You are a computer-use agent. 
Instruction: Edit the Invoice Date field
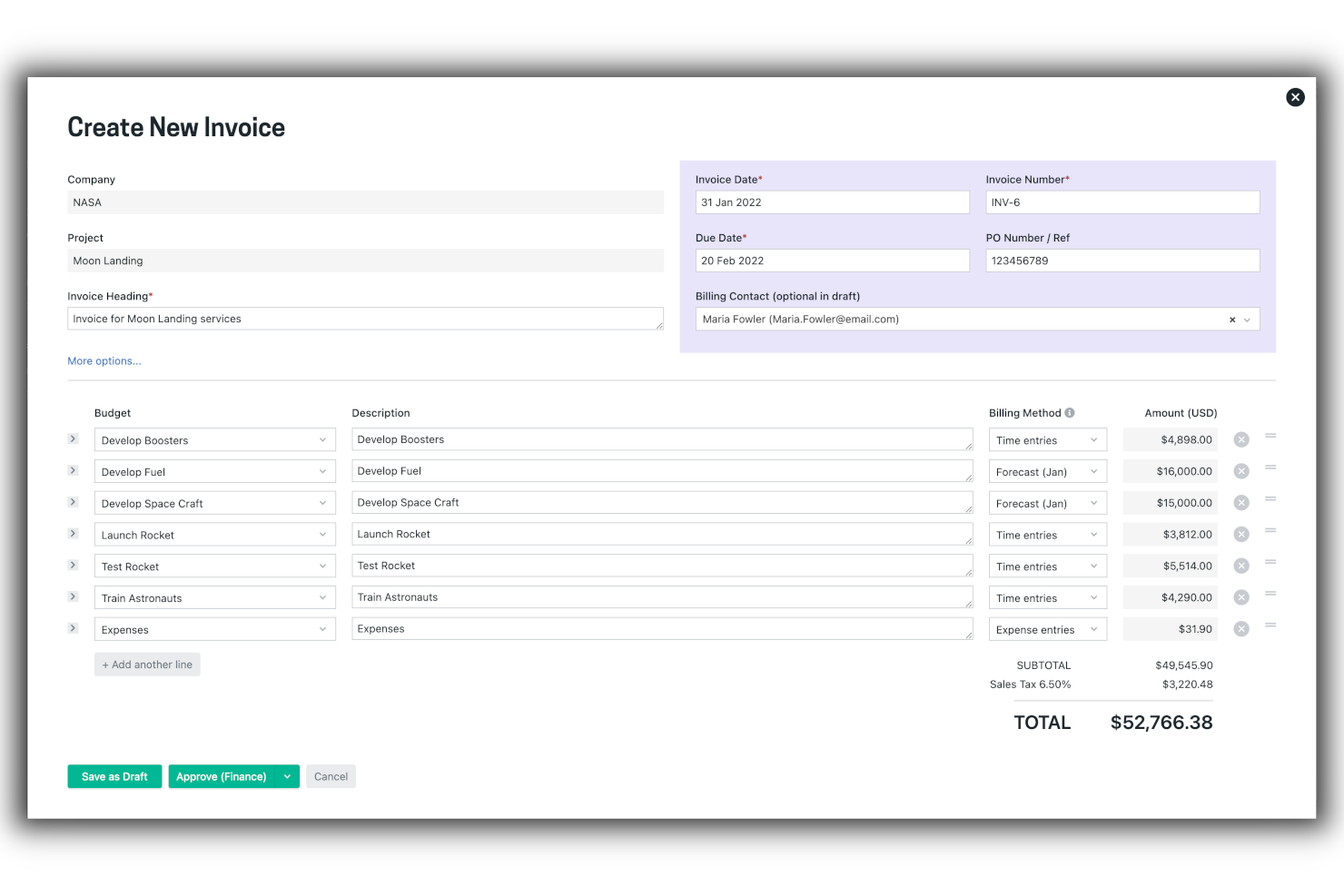[x=833, y=202]
